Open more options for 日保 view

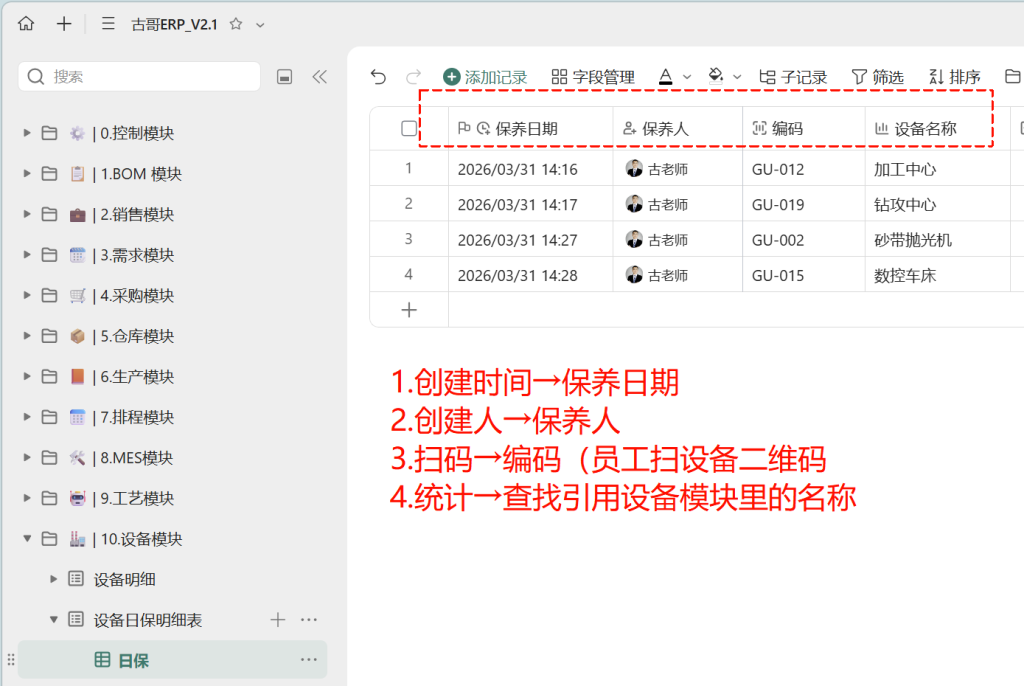[x=309, y=660]
